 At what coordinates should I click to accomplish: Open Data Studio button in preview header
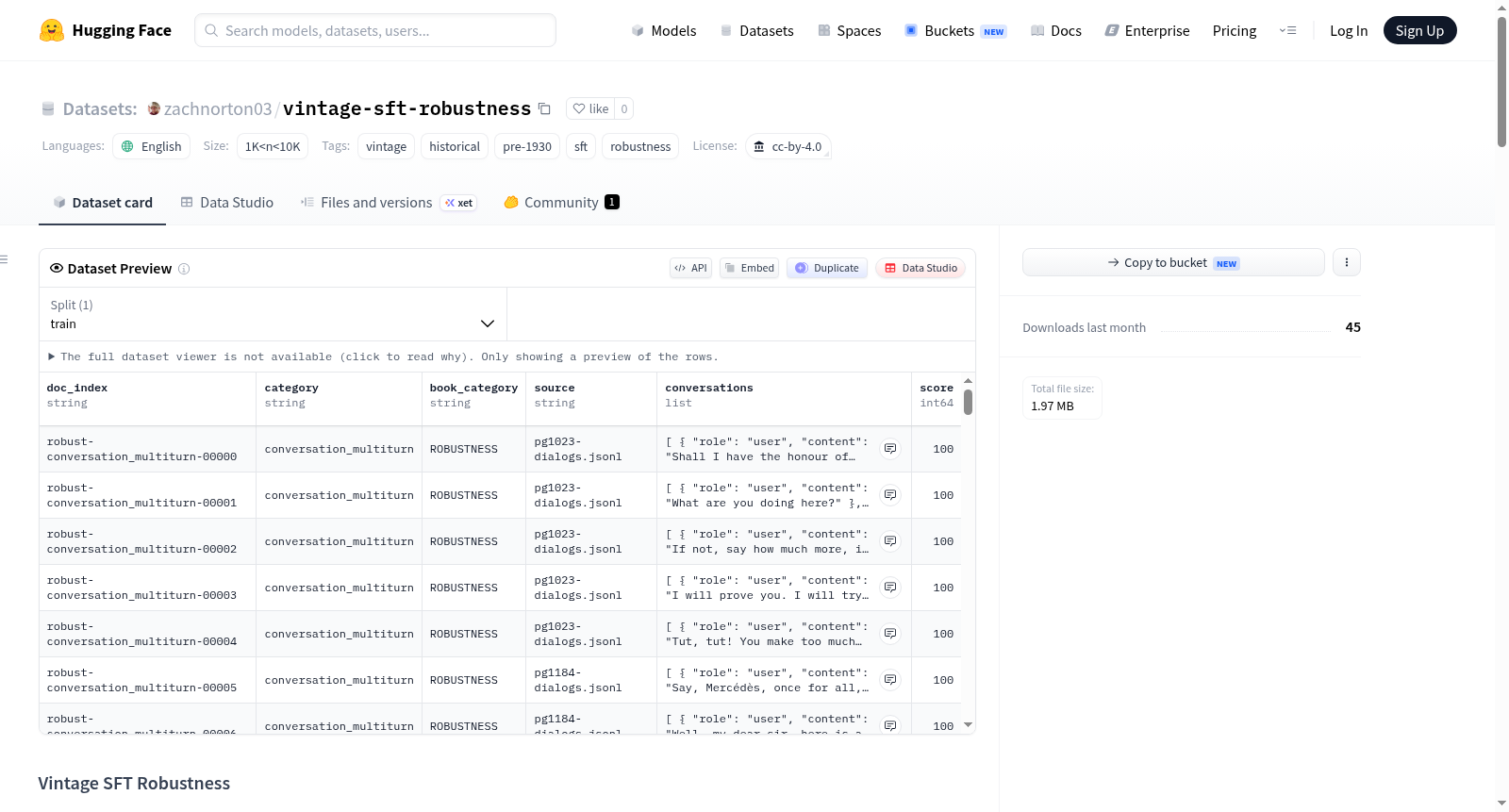[x=920, y=268]
